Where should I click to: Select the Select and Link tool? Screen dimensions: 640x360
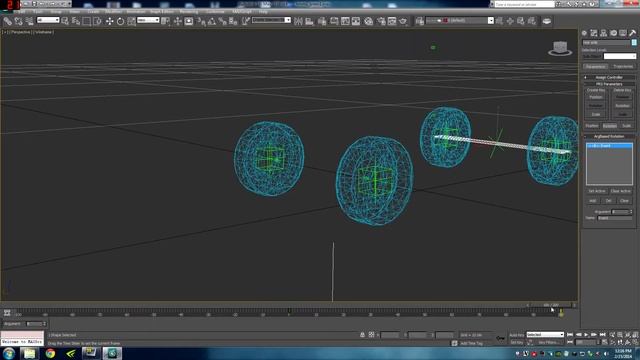point(7,21)
